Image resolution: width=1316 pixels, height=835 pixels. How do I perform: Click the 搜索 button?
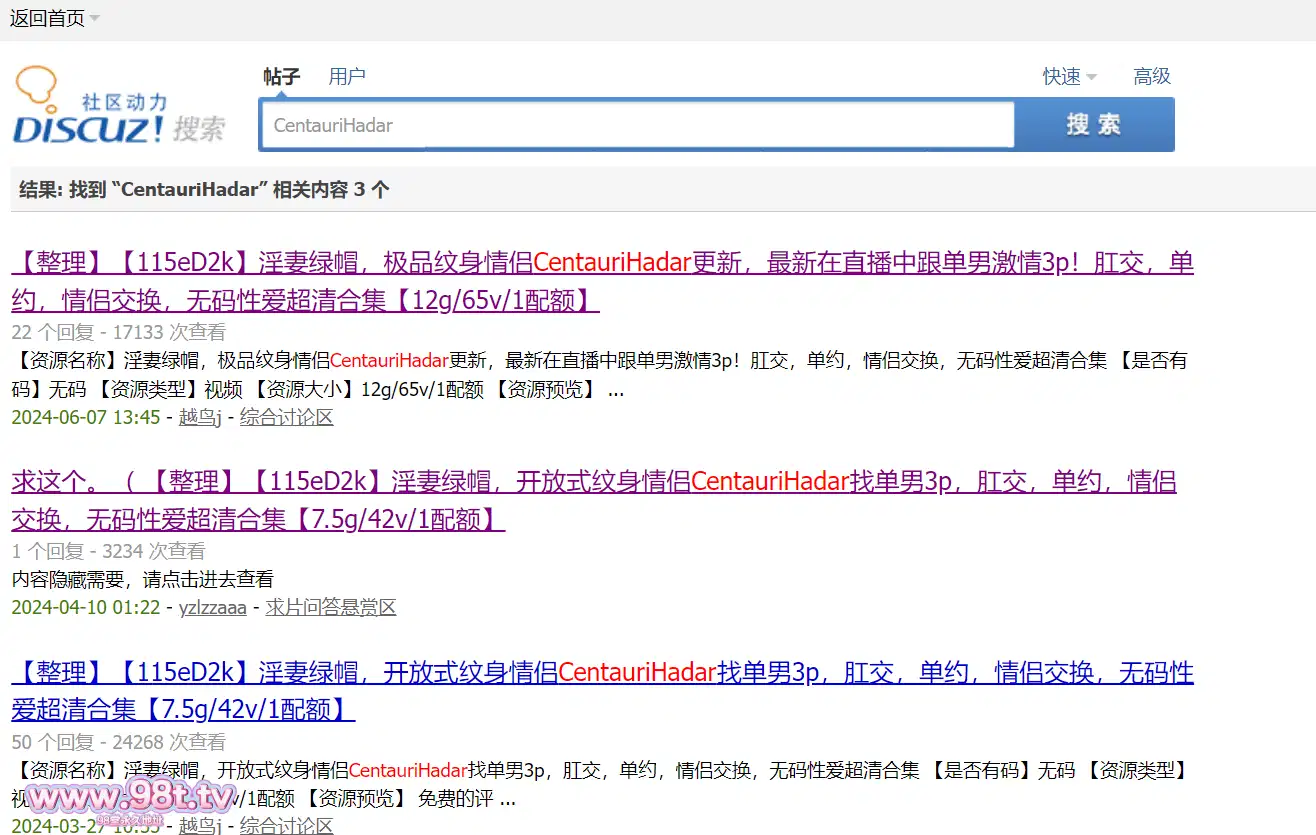pyautogui.click(x=1094, y=125)
